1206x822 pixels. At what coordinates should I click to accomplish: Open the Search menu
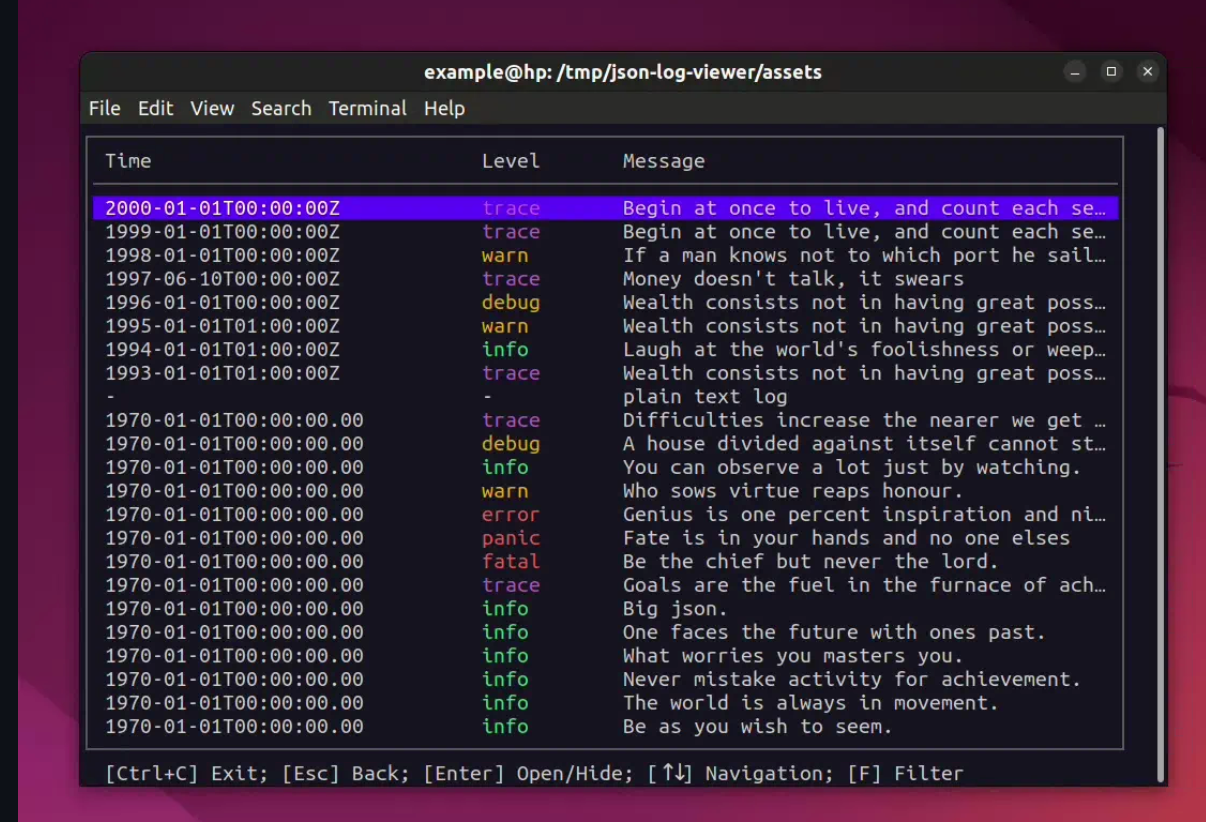281,108
